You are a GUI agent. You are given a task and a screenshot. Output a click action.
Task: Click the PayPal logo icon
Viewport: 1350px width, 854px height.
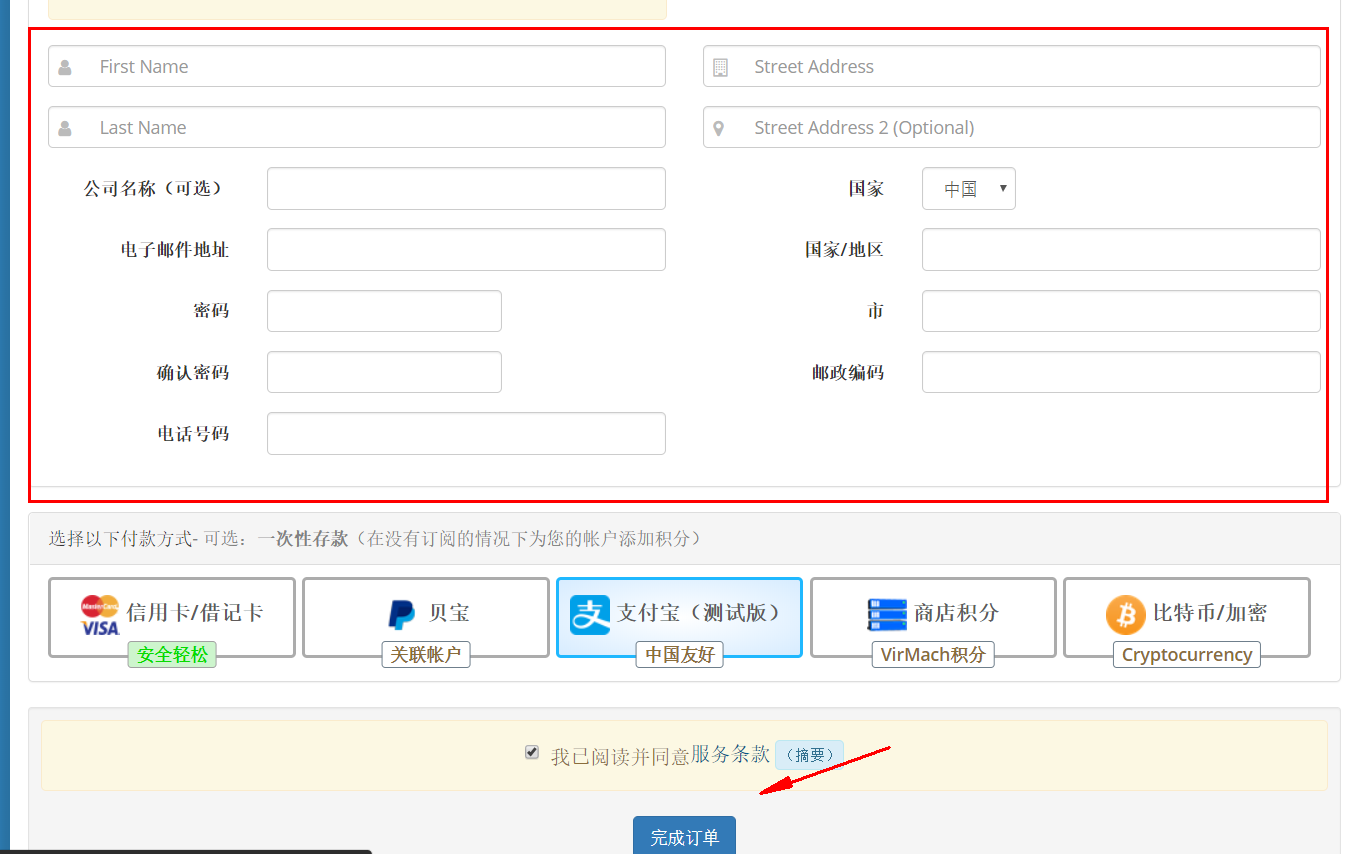(x=402, y=614)
